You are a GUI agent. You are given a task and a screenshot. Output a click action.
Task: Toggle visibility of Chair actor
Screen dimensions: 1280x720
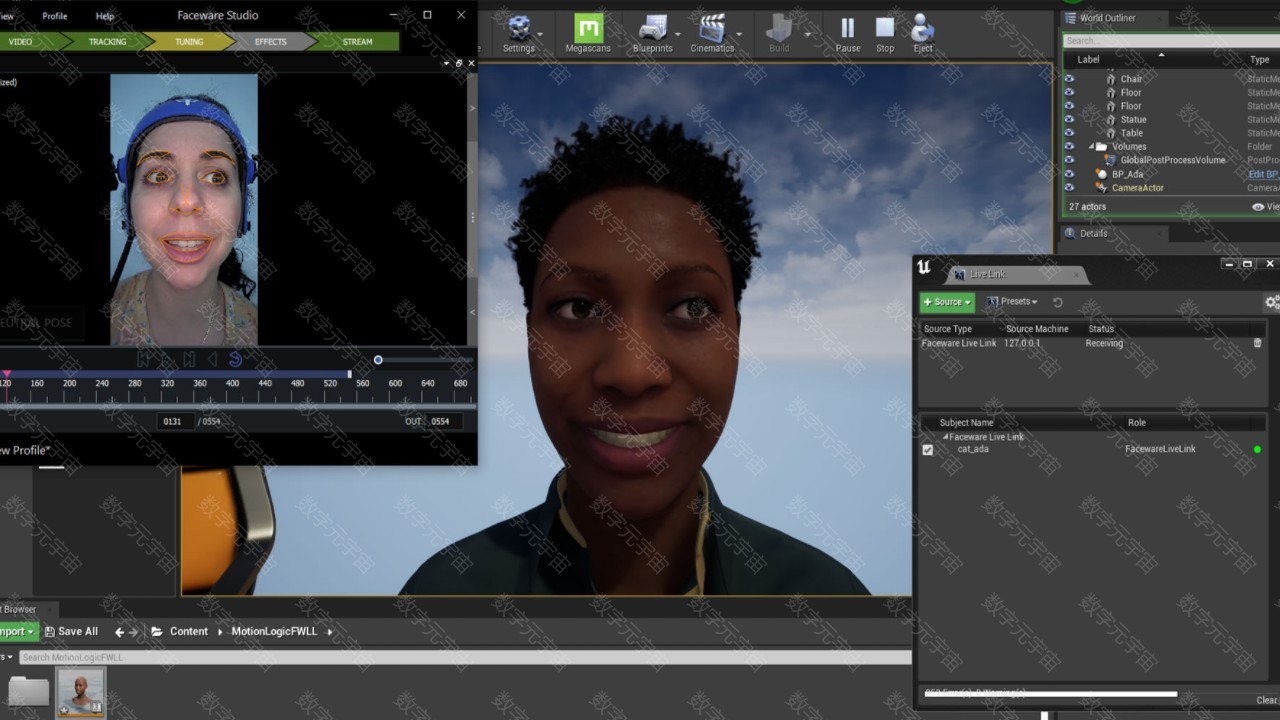point(1069,79)
